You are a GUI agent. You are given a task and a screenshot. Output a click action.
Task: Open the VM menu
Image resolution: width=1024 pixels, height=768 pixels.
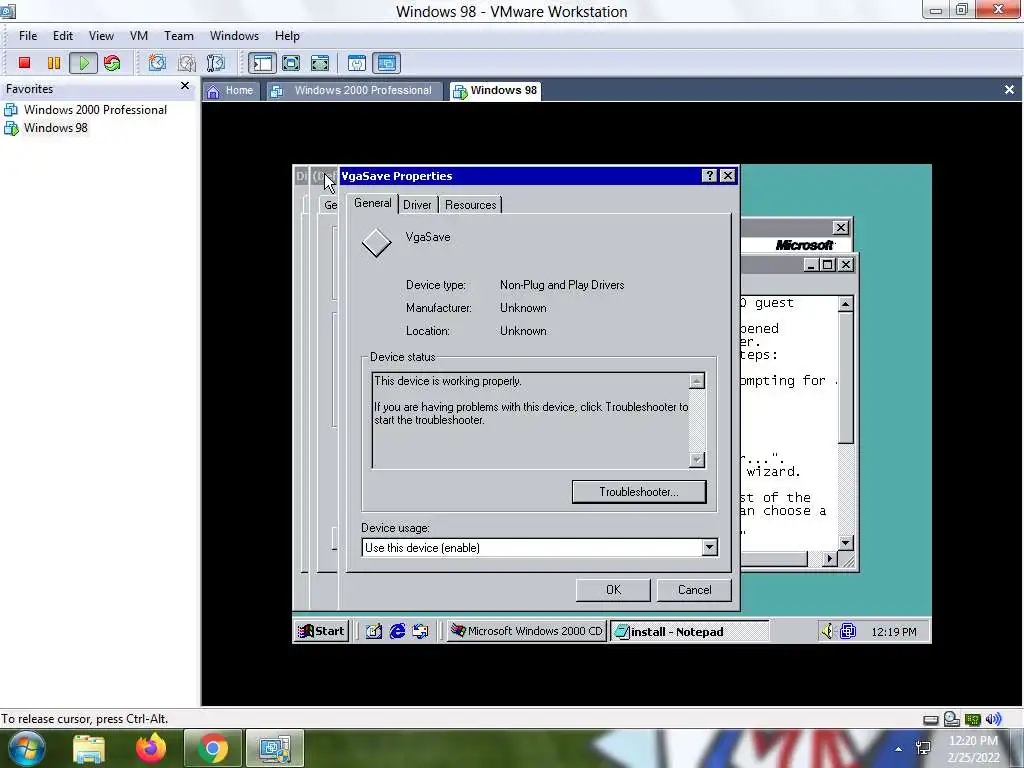(138, 36)
